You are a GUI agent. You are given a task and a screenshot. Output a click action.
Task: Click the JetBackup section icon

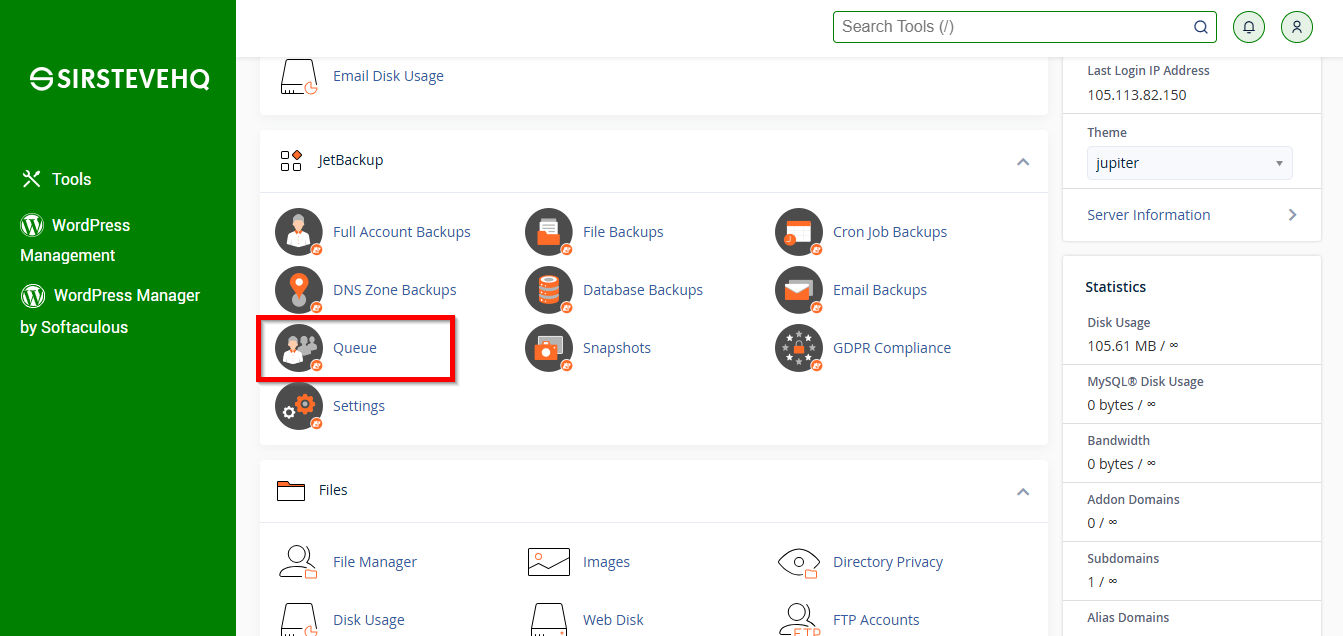[291, 160]
